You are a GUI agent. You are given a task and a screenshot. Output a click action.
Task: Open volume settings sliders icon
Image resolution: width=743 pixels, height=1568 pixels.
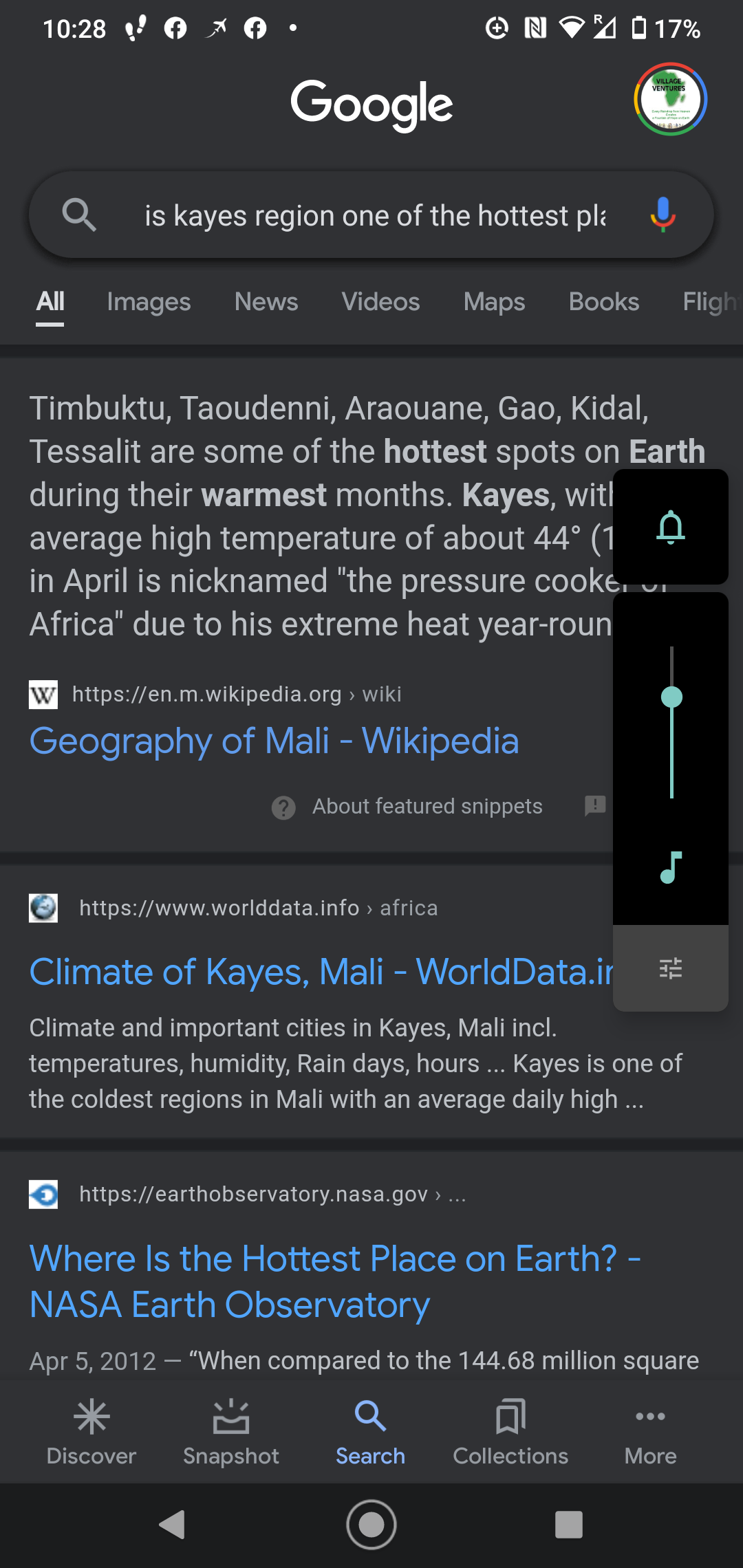(671, 968)
